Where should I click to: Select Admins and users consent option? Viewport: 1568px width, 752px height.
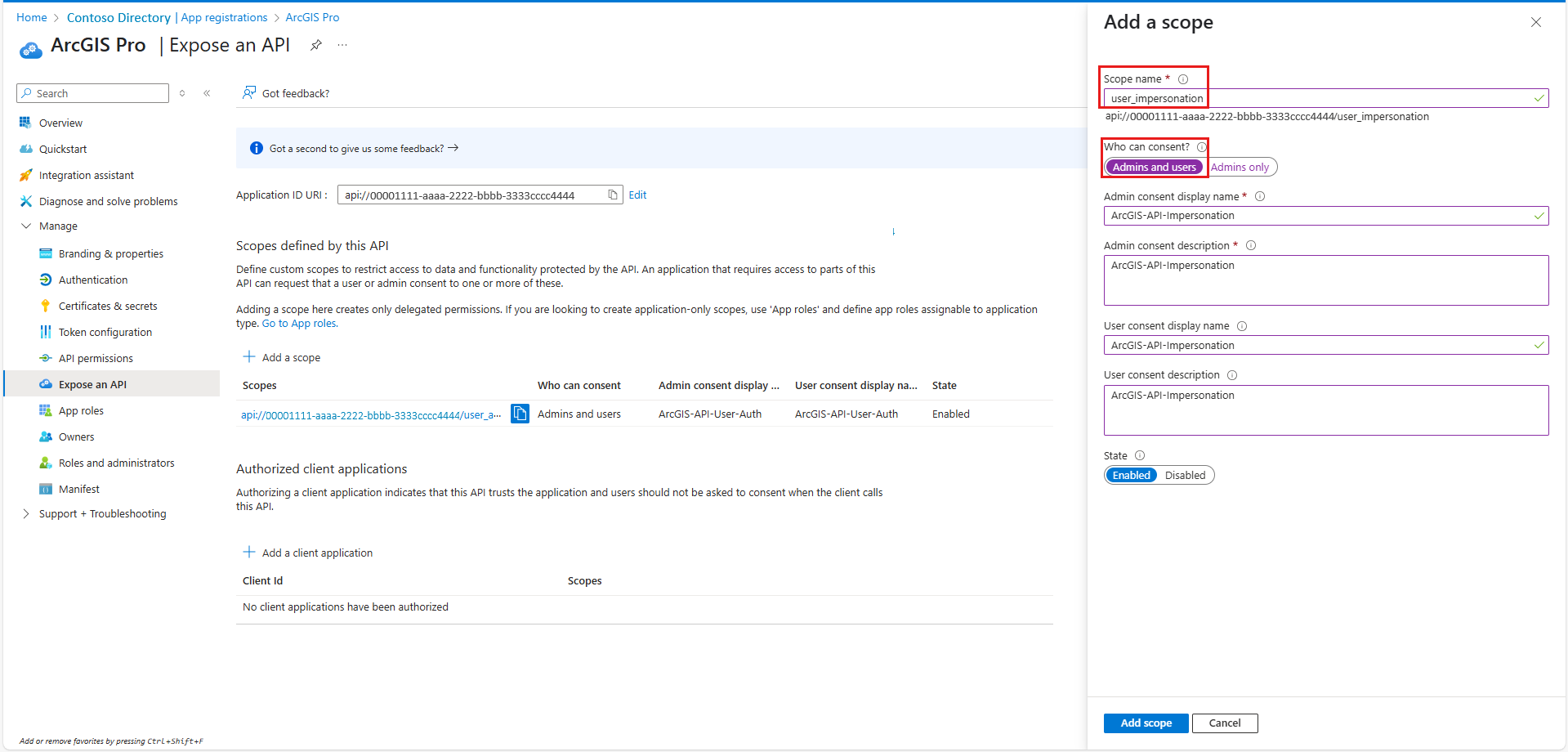point(1154,167)
